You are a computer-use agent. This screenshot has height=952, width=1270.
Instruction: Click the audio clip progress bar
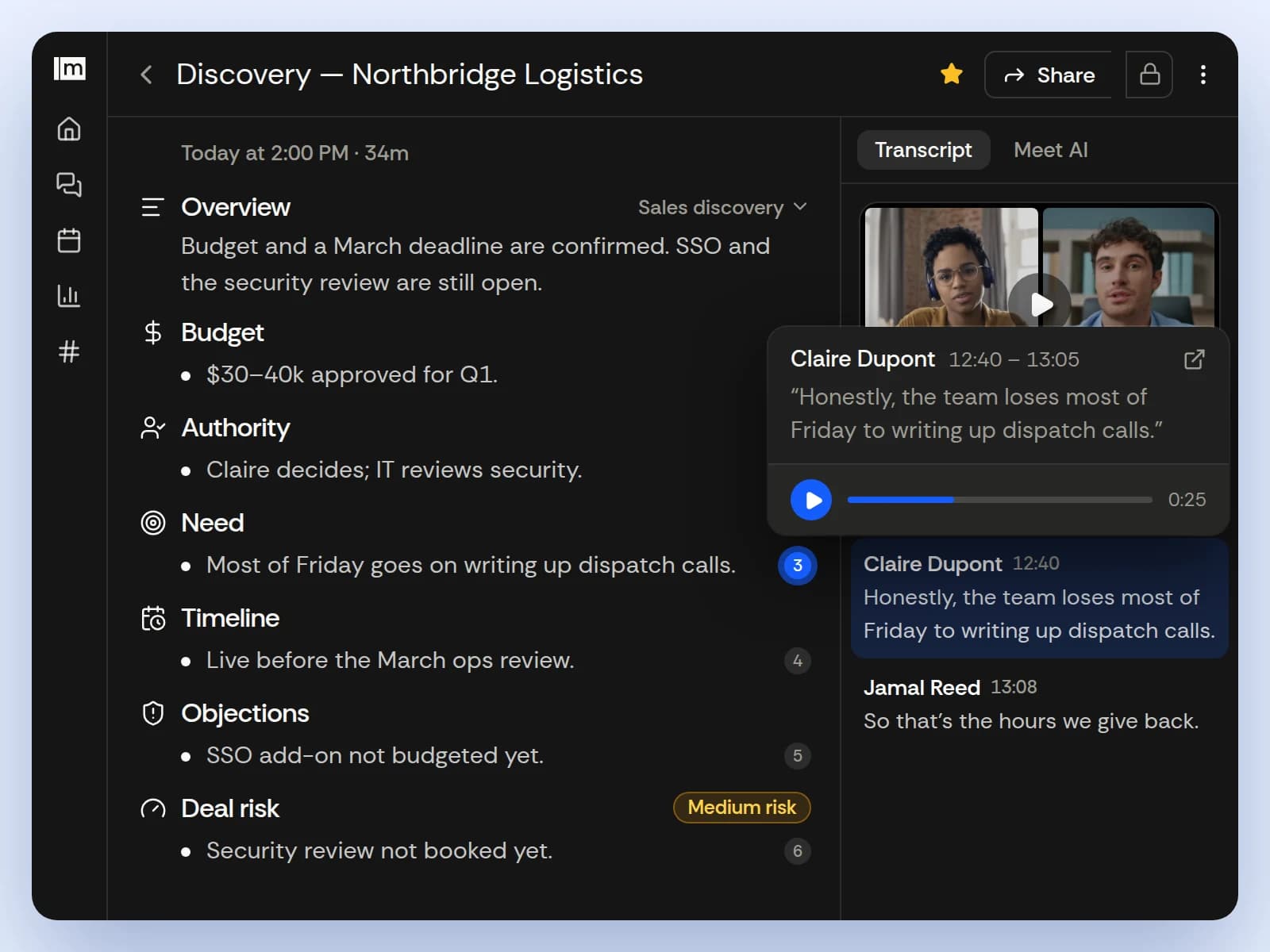pos(999,500)
